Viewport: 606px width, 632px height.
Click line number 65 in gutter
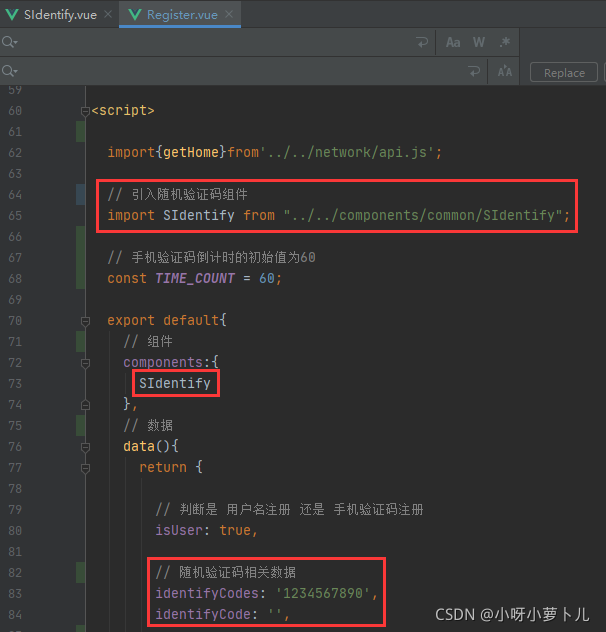[15, 216]
